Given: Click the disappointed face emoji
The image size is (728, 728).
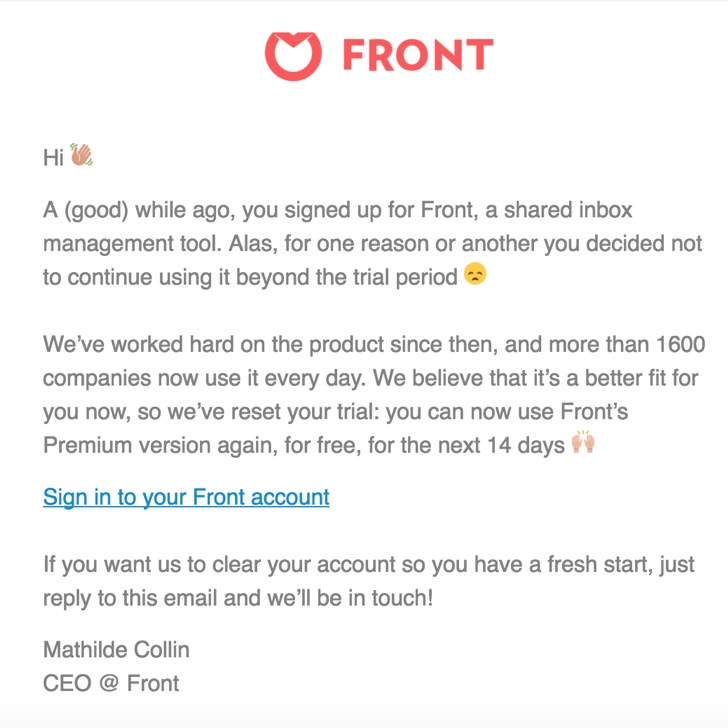Looking at the screenshot, I should [x=475, y=273].
